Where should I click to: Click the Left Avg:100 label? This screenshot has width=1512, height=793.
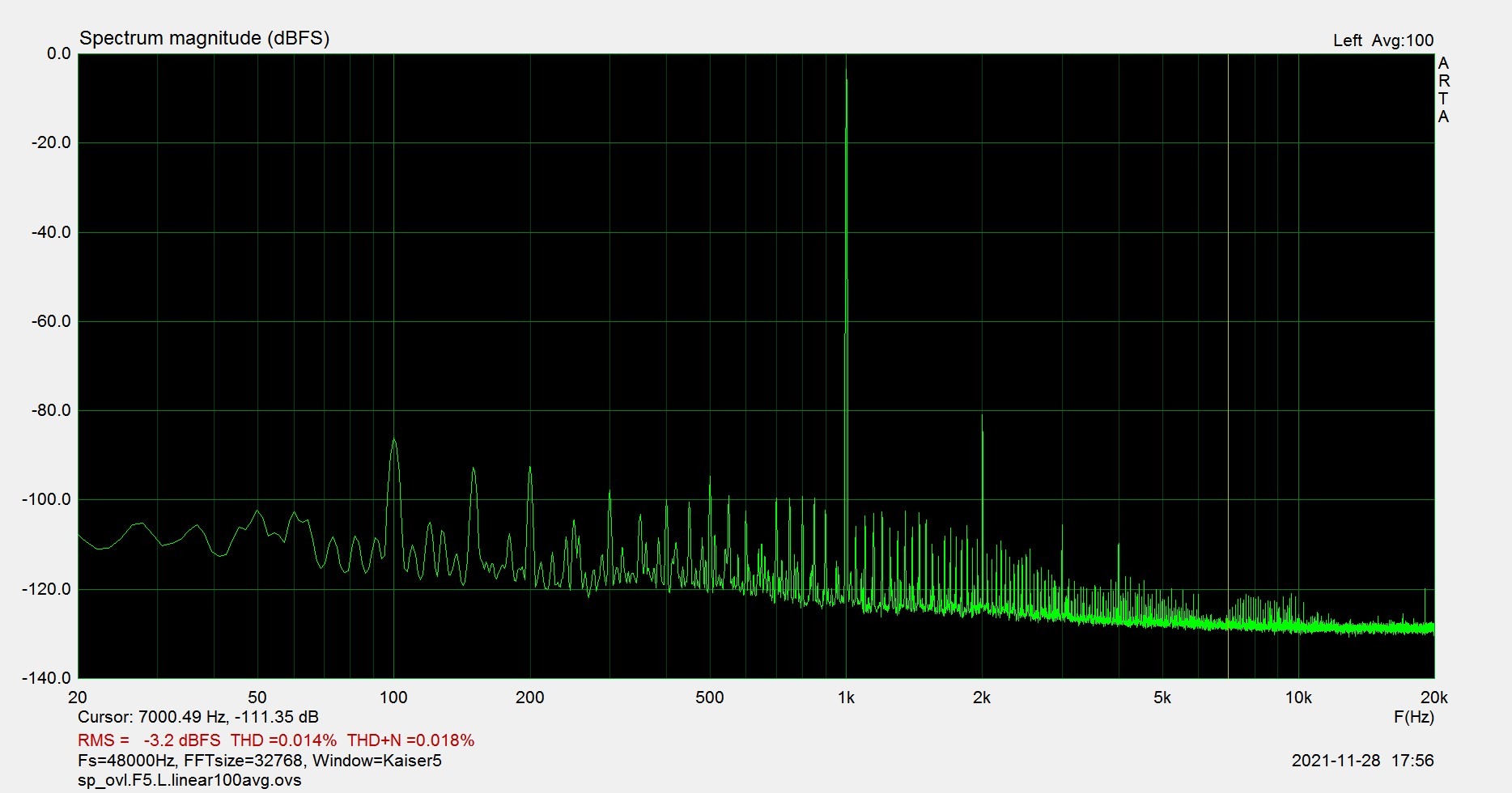[x=1383, y=40]
